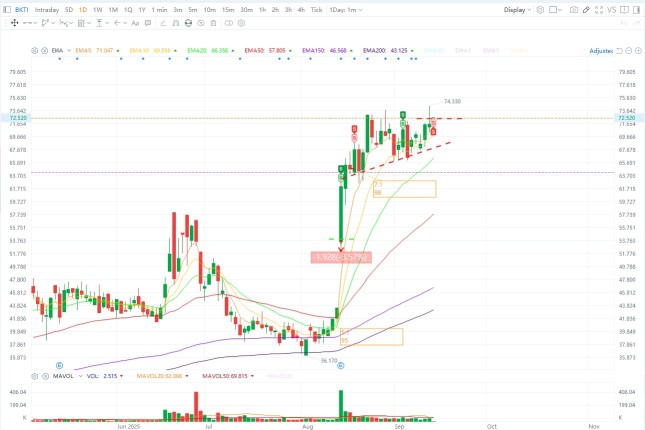Open EMA indicator settings gear
The width and height of the screenshot is (645, 430).
(x=35, y=51)
